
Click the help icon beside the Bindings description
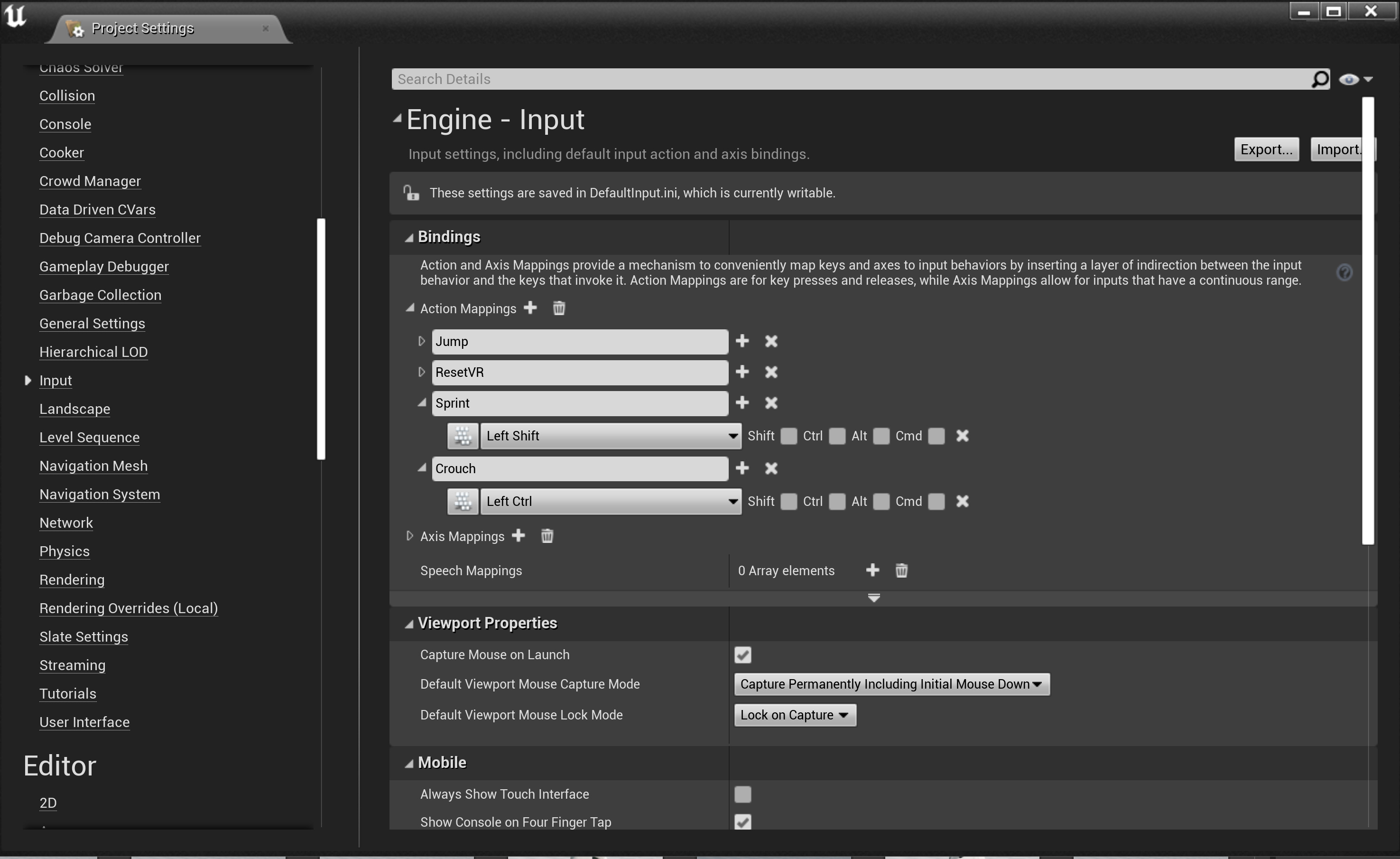pyautogui.click(x=1345, y=272)
